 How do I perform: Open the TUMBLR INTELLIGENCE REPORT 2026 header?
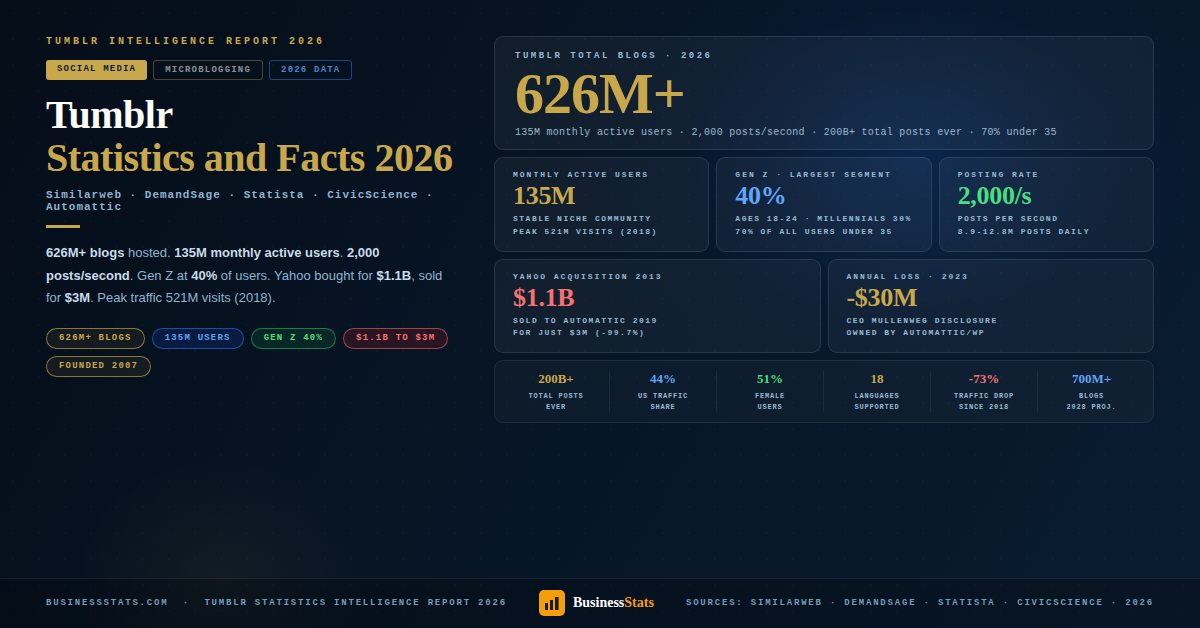point(183,40)
